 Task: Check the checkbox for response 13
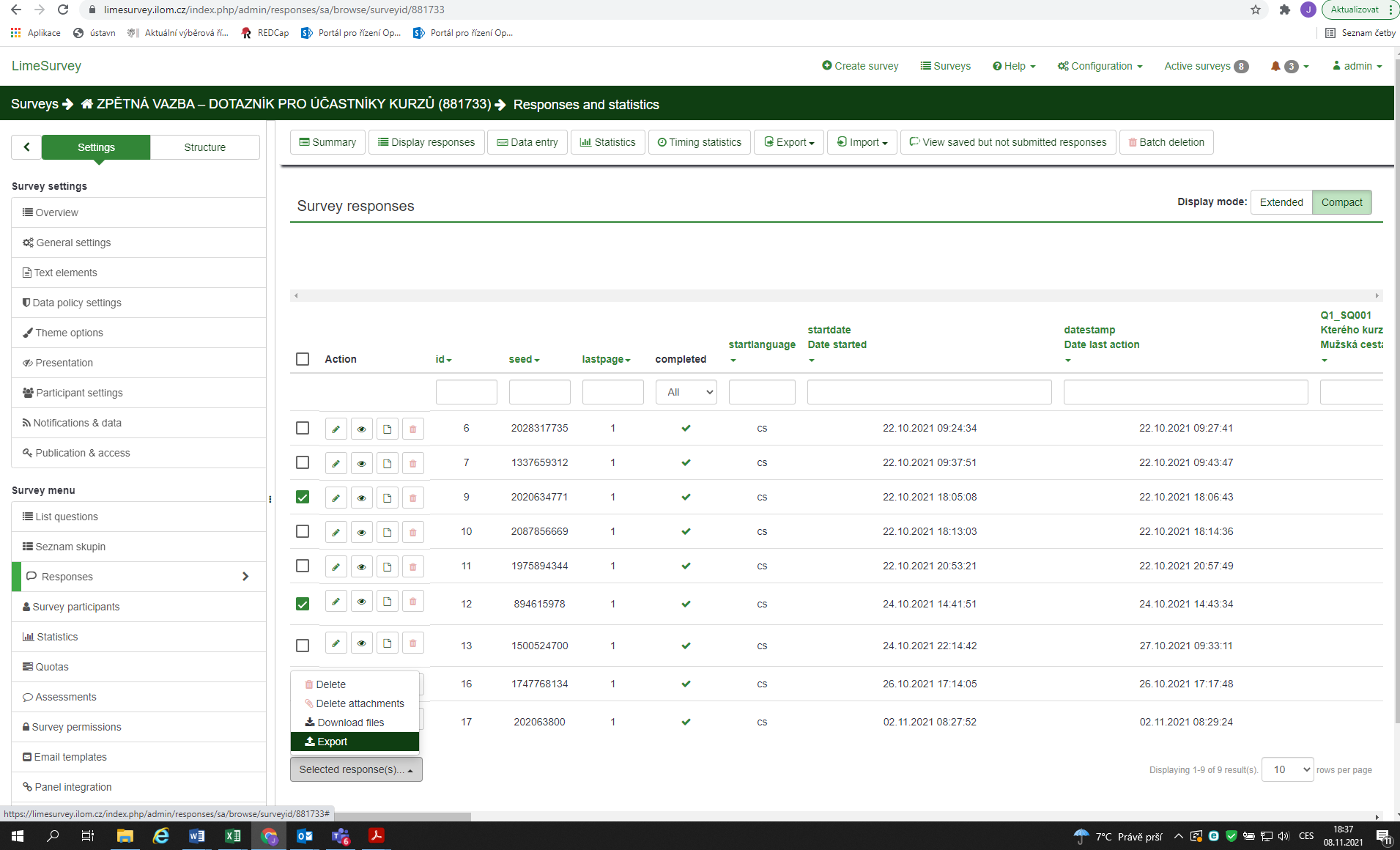pyautogui.click(x=303, y=646)
